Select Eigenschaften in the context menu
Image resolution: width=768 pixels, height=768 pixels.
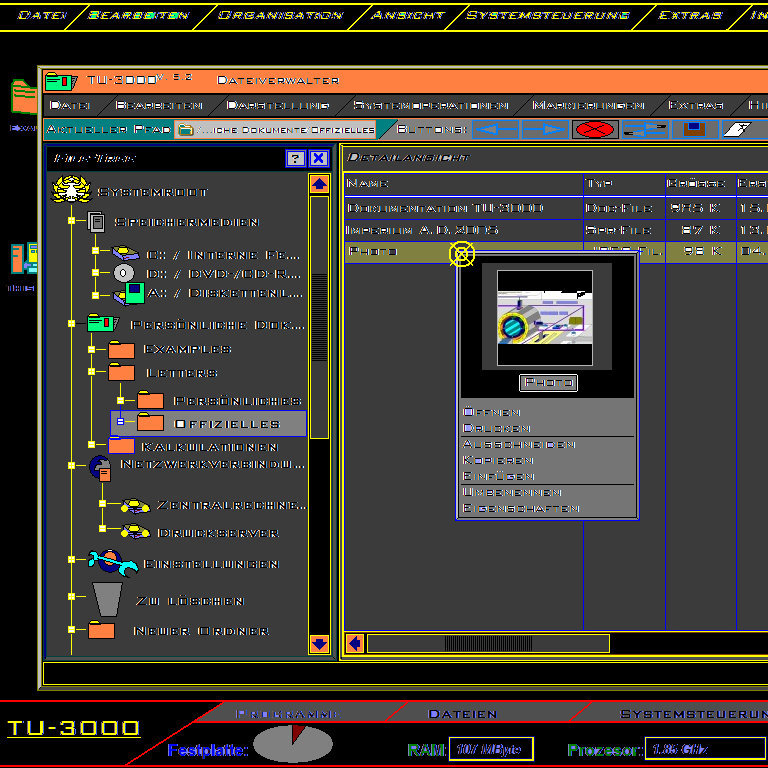click(x=521, y=508)
